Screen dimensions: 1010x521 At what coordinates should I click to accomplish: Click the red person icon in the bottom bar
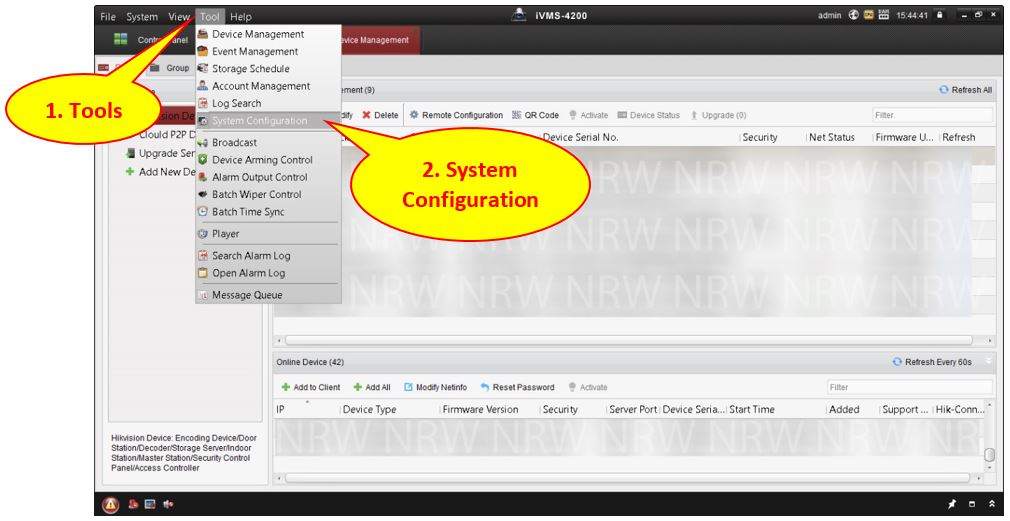tap(134, 504)
